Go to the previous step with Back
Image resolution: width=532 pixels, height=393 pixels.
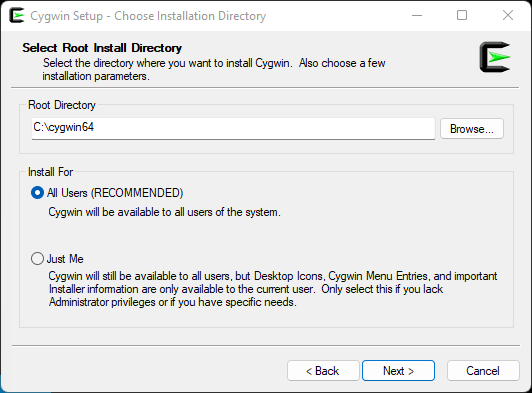(323, 371)
